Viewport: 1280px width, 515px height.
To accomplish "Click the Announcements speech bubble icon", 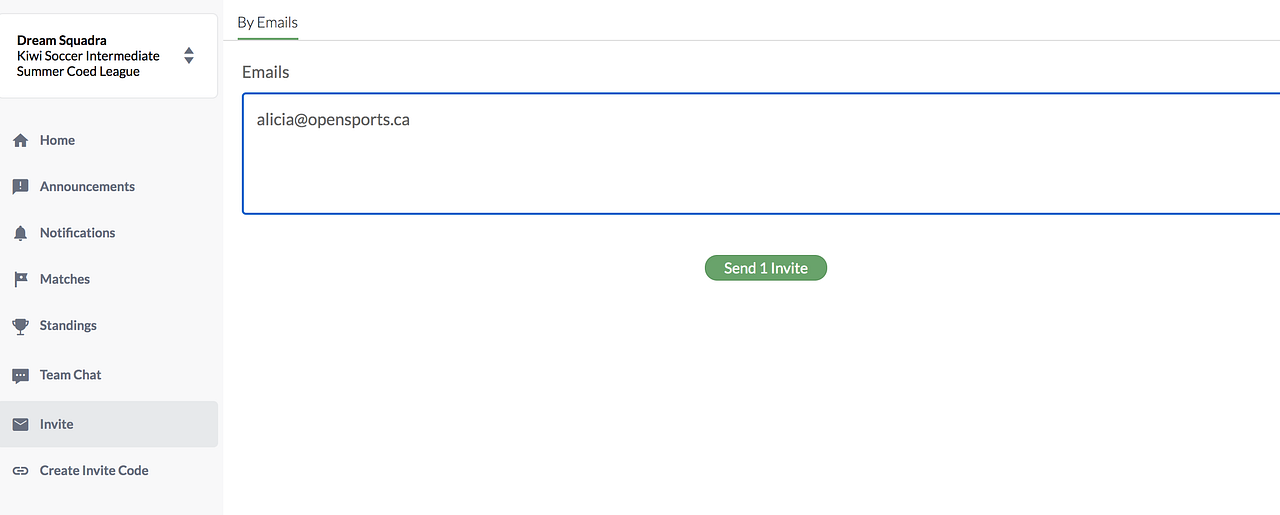I will pos(20,187).
